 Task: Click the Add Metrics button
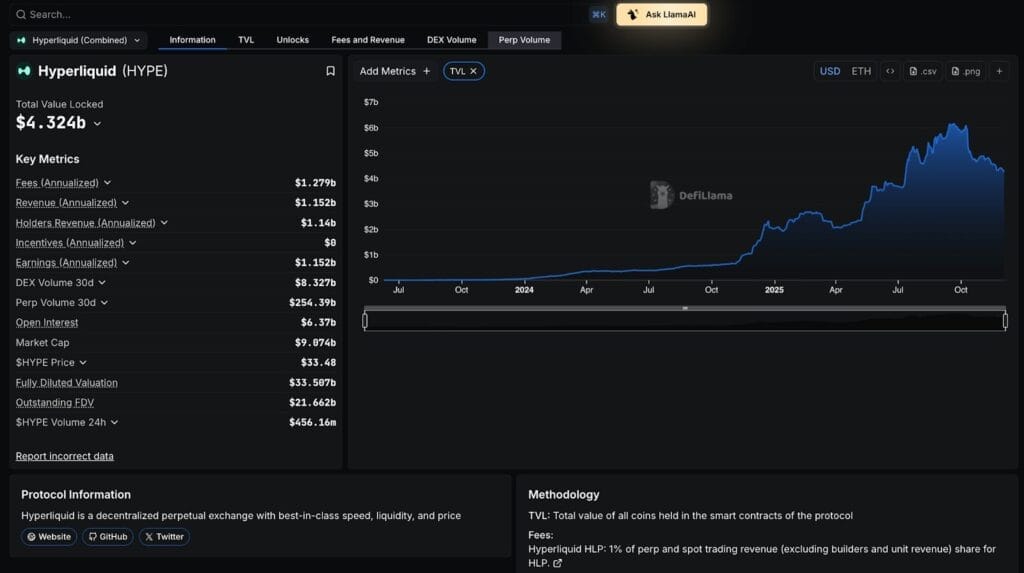[394, 71]
